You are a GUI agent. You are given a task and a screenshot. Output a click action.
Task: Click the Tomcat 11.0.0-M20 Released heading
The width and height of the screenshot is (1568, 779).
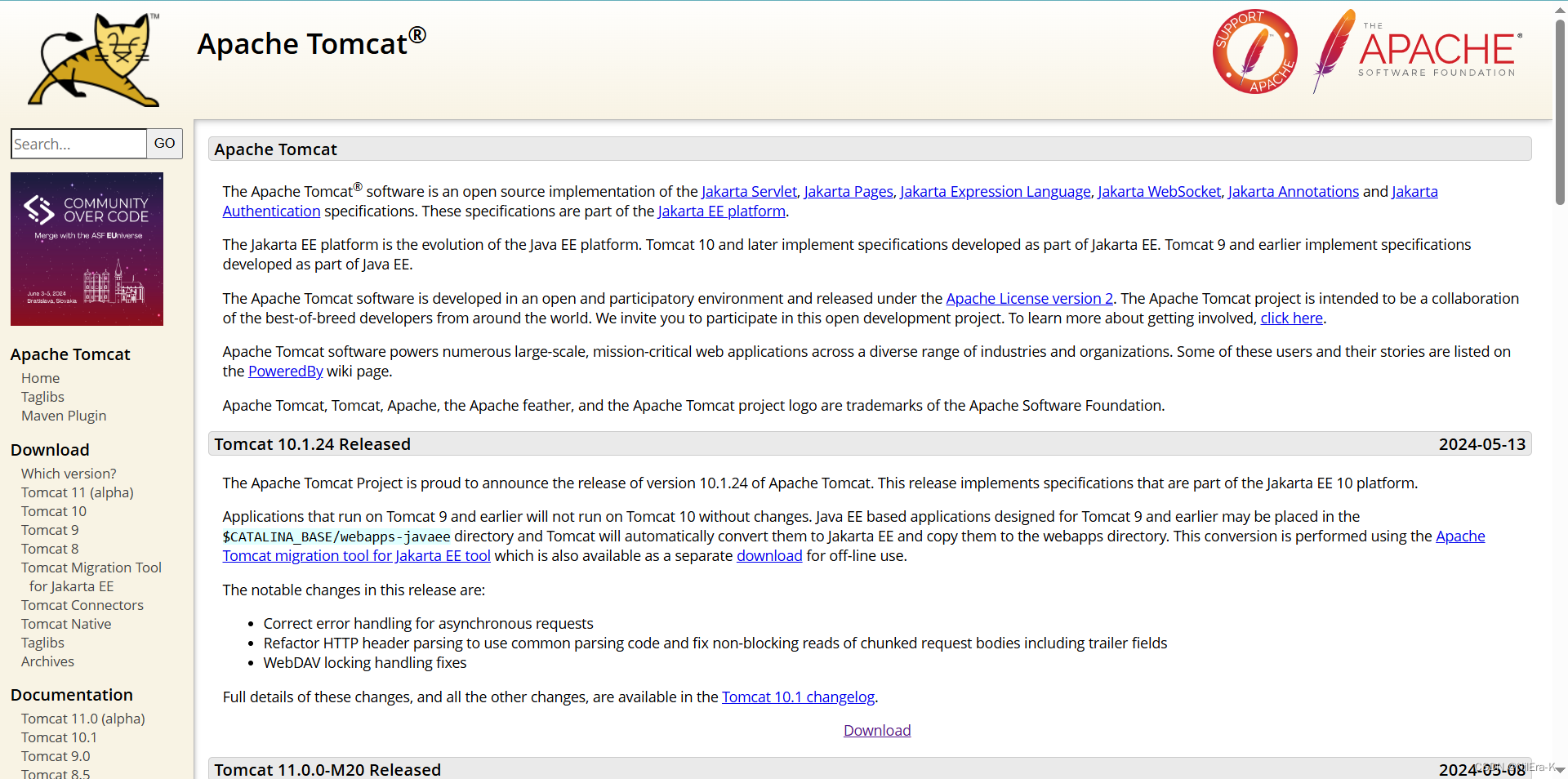tap(327, 769)
